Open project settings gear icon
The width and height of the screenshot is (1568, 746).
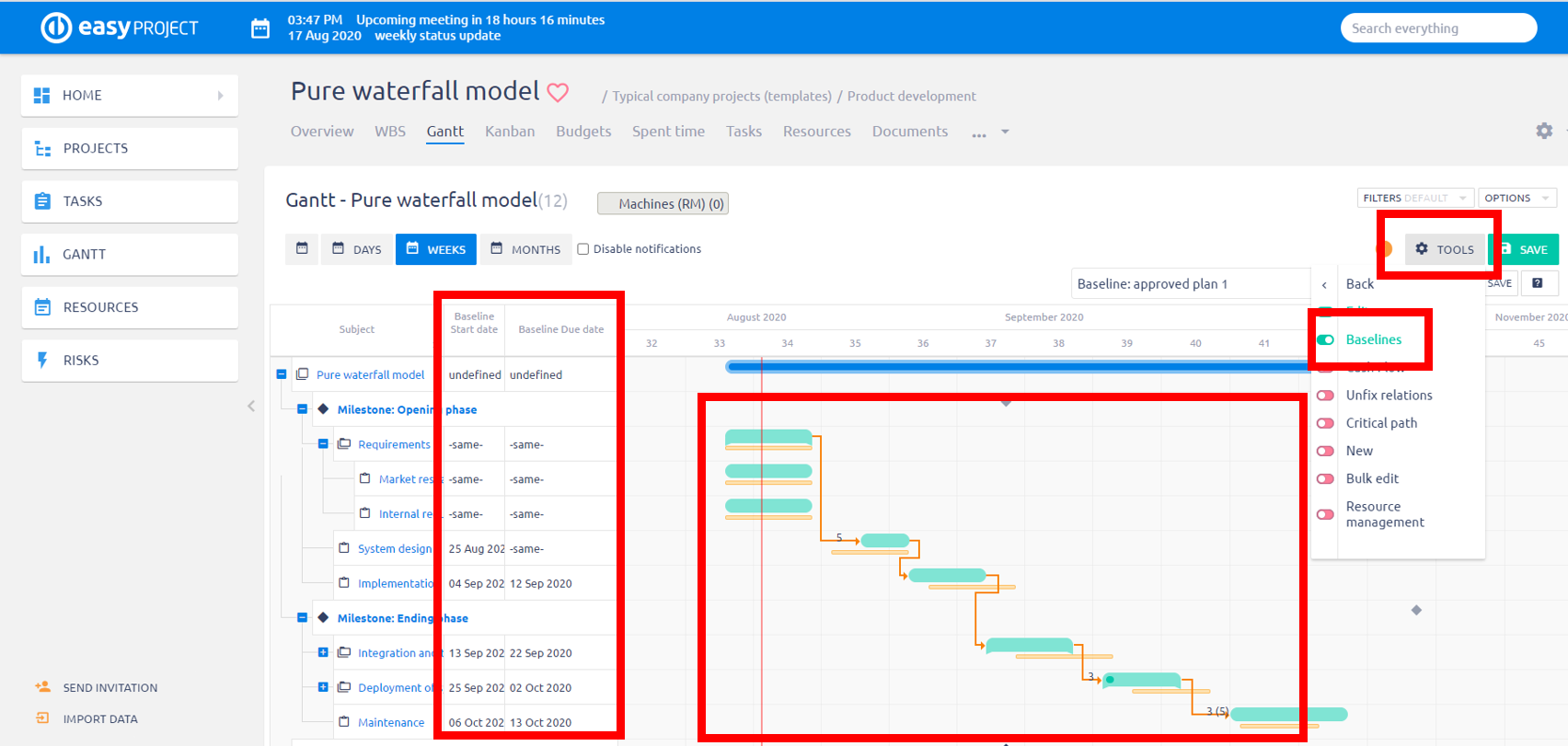[1544, 131]
